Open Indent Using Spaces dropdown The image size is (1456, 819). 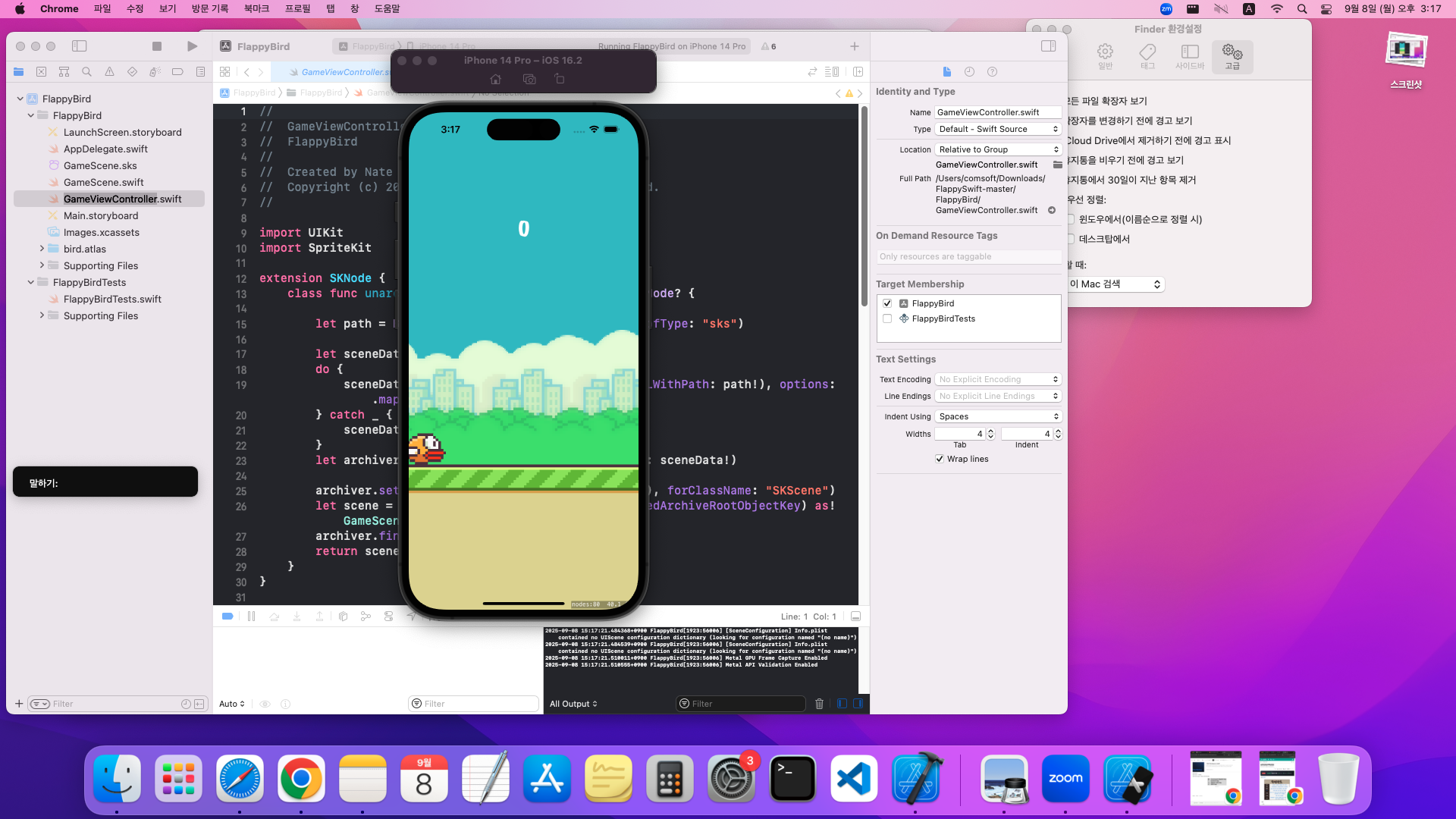(x=997, y=416)
